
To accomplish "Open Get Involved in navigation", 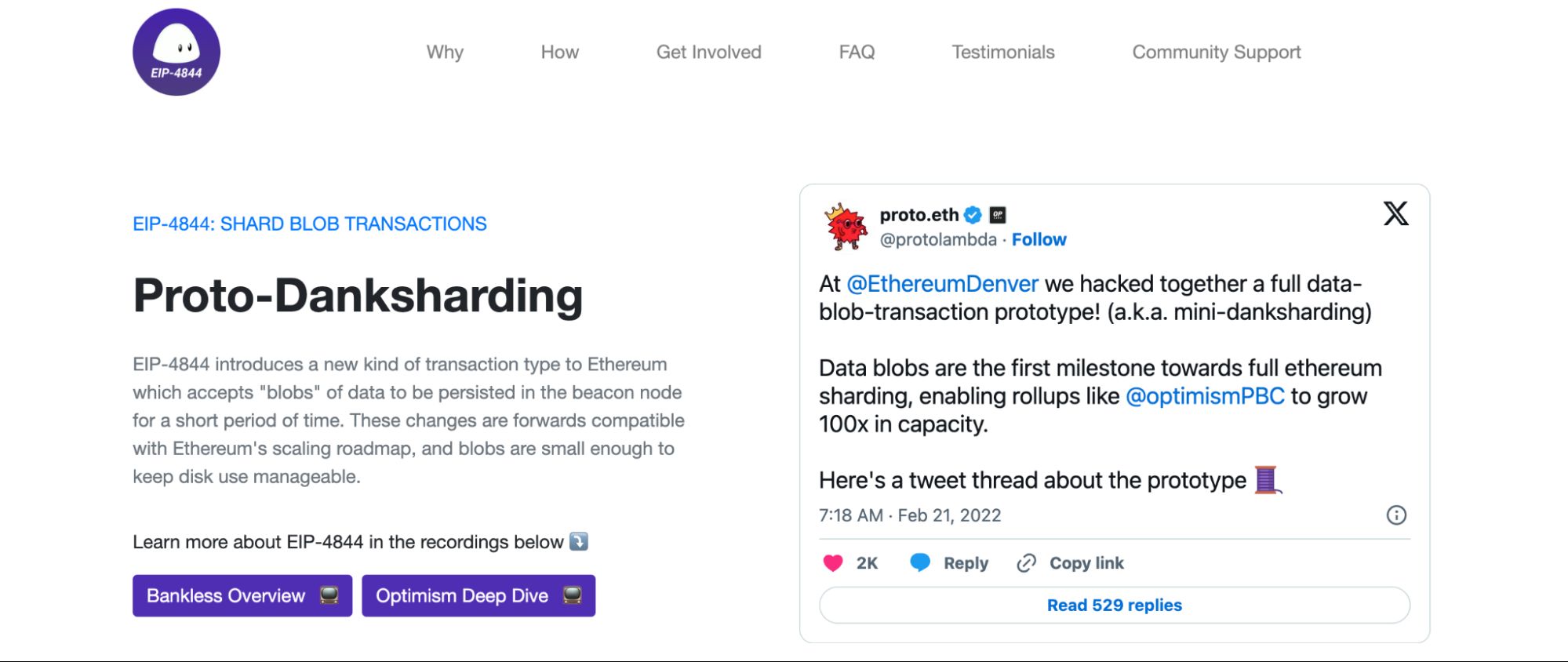I will (708, 52).
